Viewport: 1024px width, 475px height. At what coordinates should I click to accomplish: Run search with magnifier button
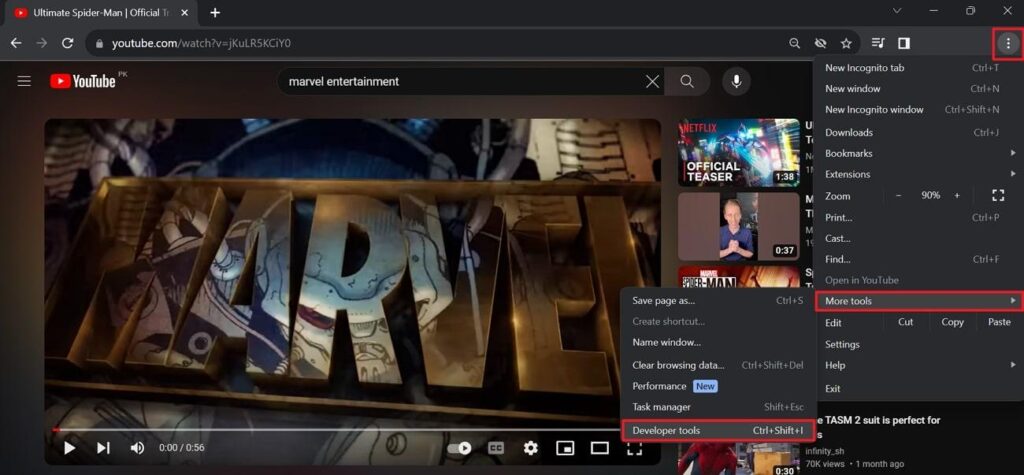point(687,82)
